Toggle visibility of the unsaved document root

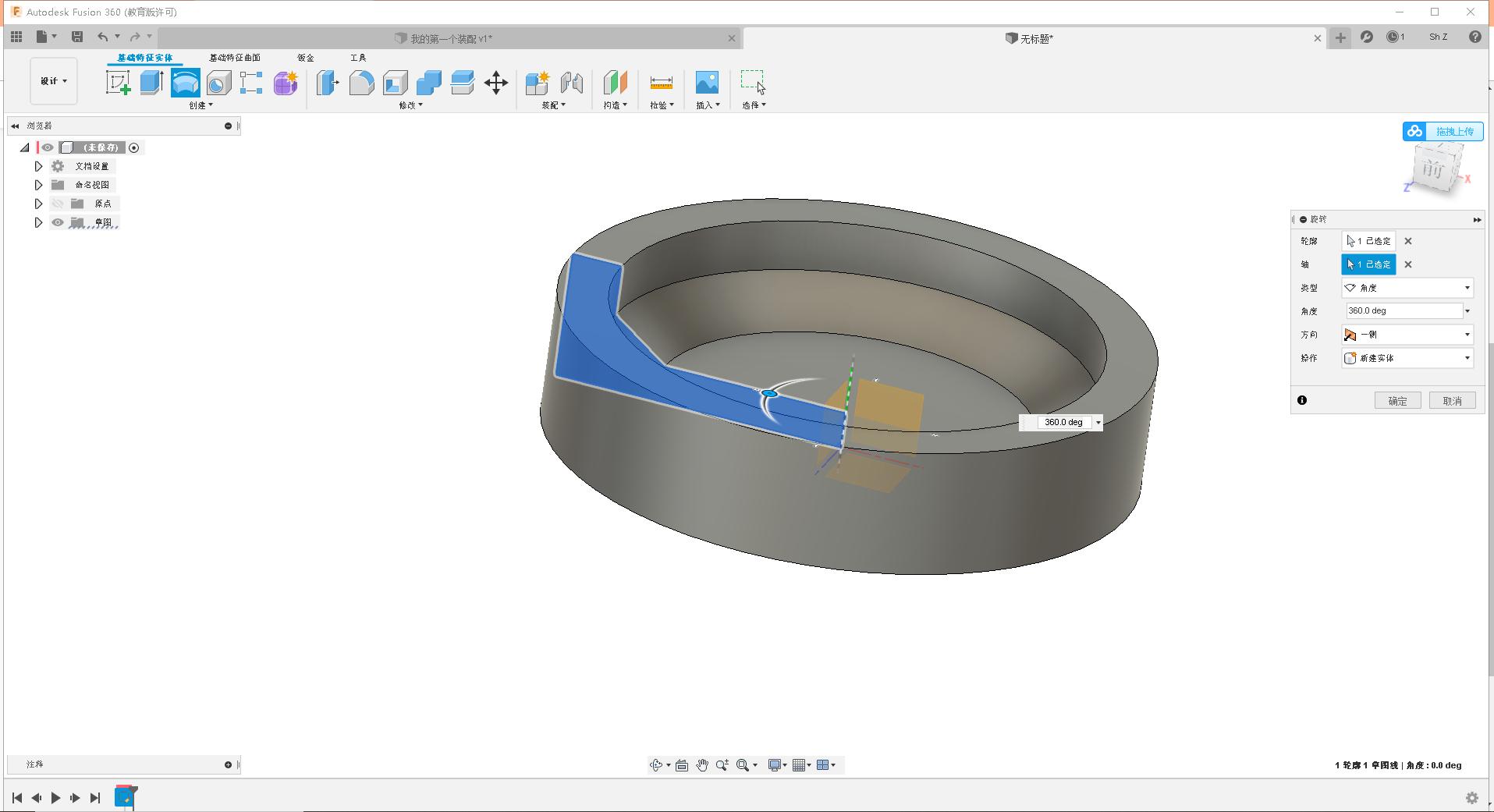click(x=47, y=147)
